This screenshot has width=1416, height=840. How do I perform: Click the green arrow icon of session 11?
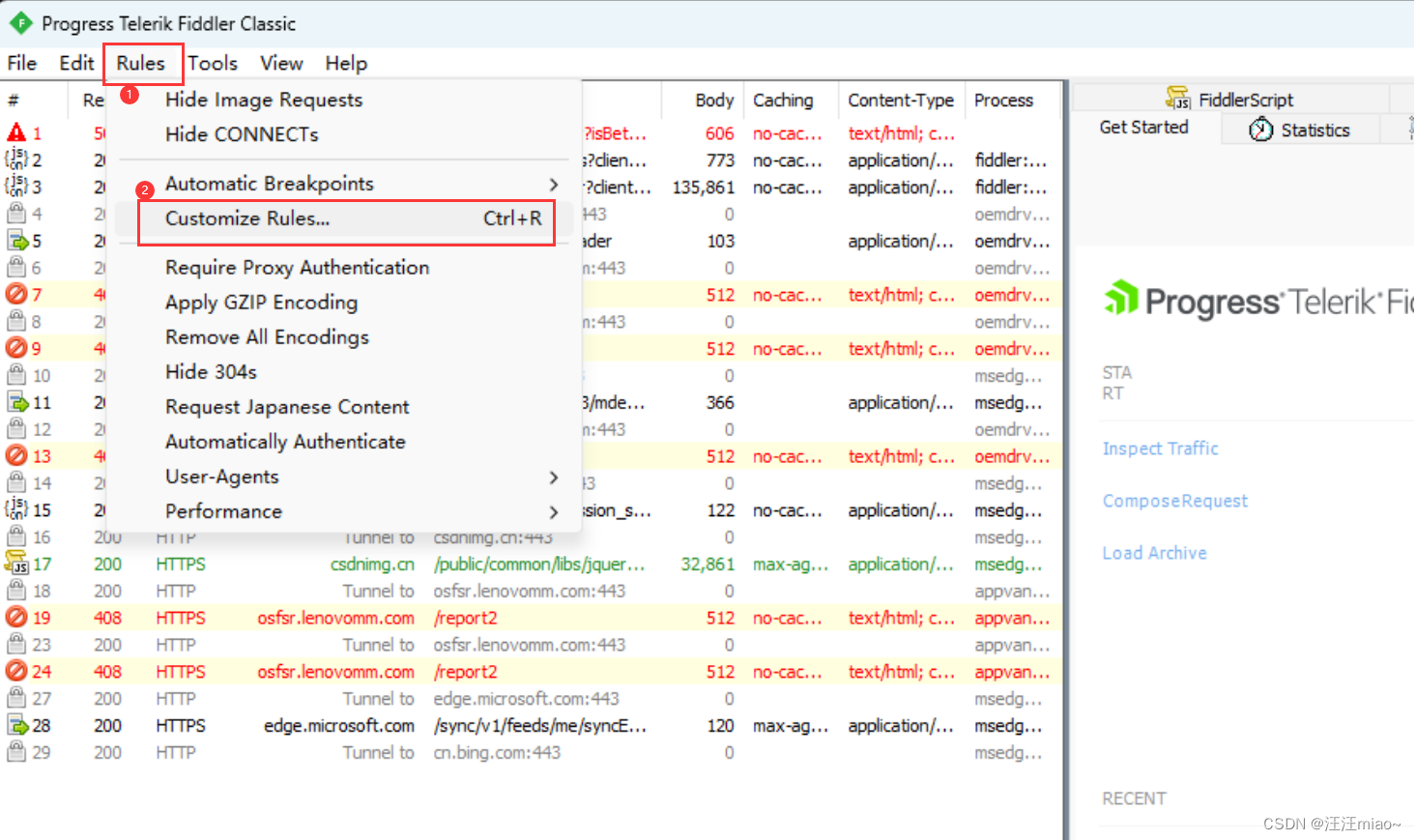click(16, 402)
